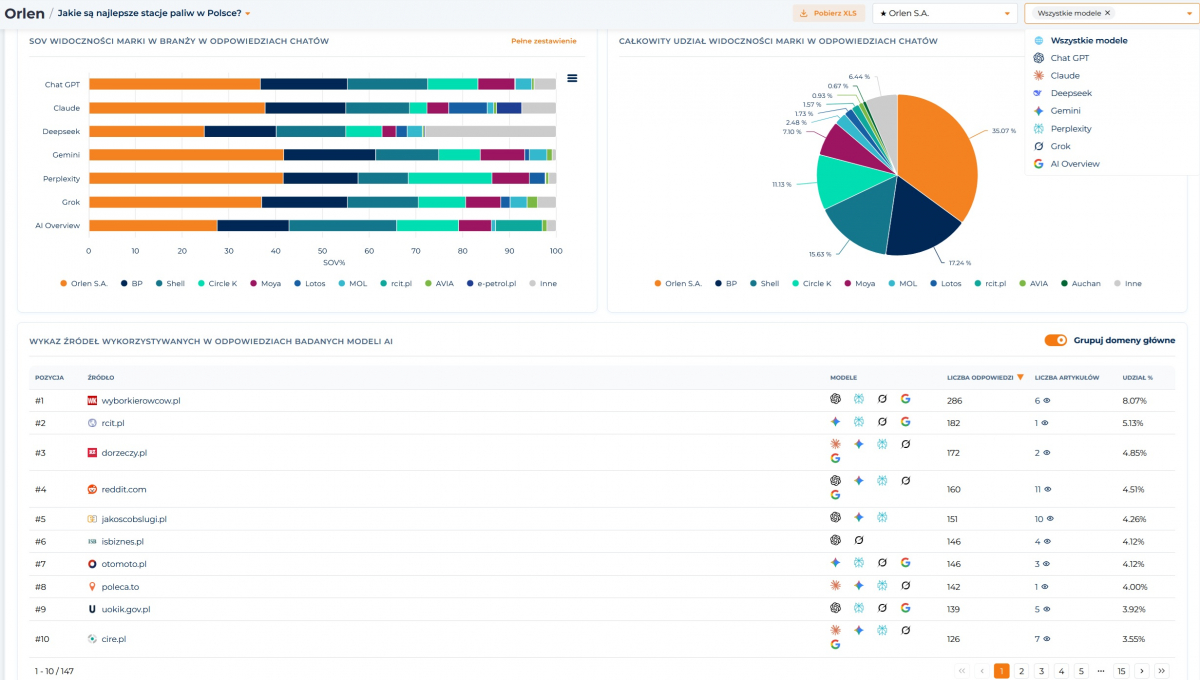The width and height of the screenshot is (1200, 680).
Task: Open the question selector dropdown arrow
Action: [x=247, y=14]
